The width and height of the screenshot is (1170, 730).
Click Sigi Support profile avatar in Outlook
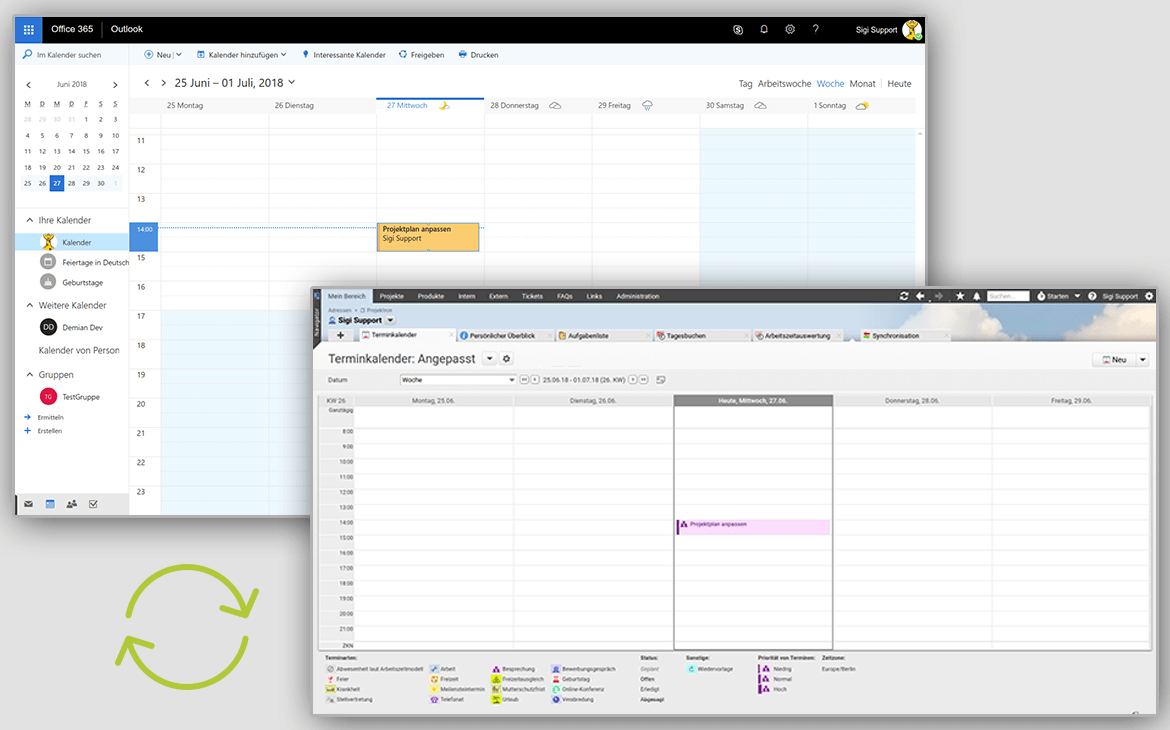[x=912, y=30]
